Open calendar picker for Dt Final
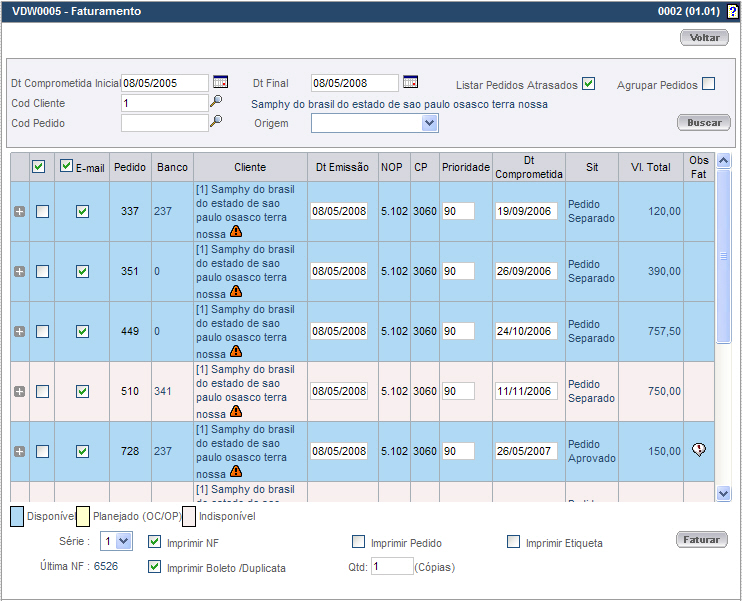 (x=410, y=82)
